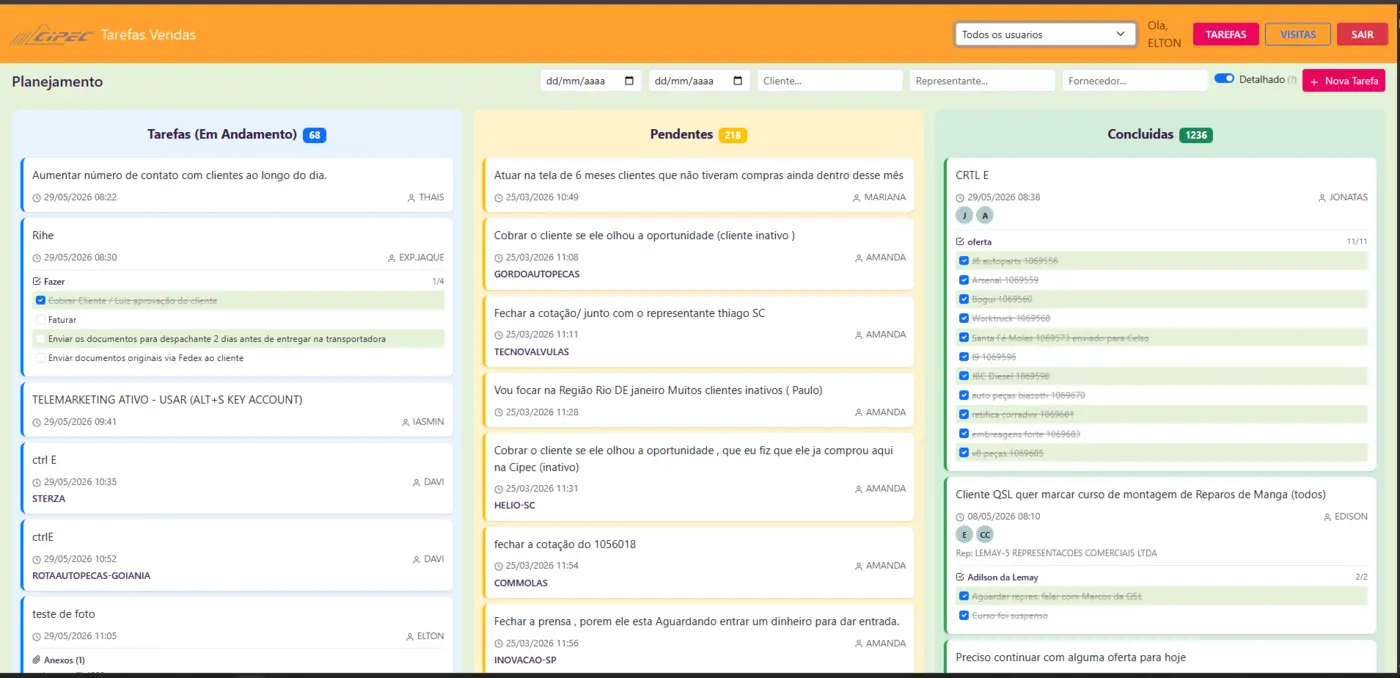
Task: Click the checklist icon beside Fazer
Action: point(37,282)
